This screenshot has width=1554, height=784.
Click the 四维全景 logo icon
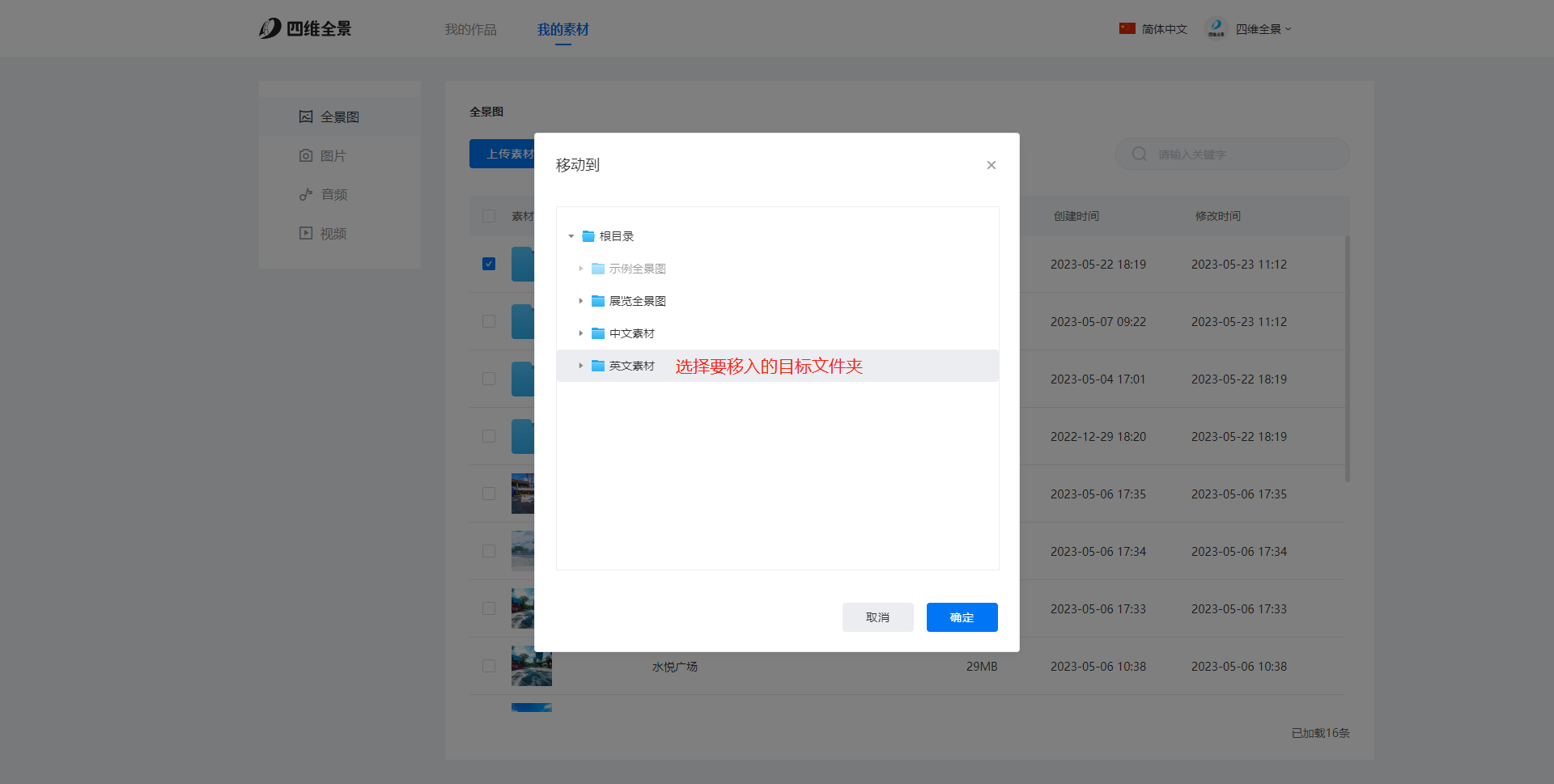(270, 28)
